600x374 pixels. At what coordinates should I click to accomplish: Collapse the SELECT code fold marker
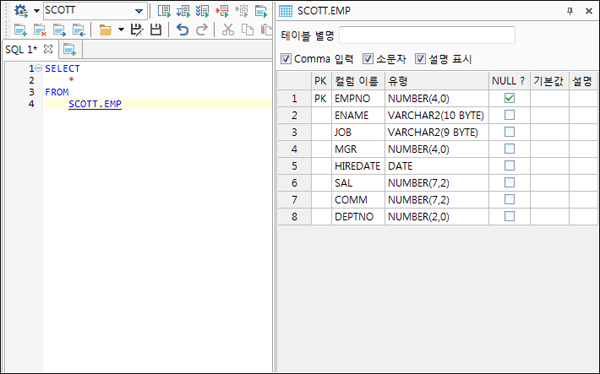(38, 69)
